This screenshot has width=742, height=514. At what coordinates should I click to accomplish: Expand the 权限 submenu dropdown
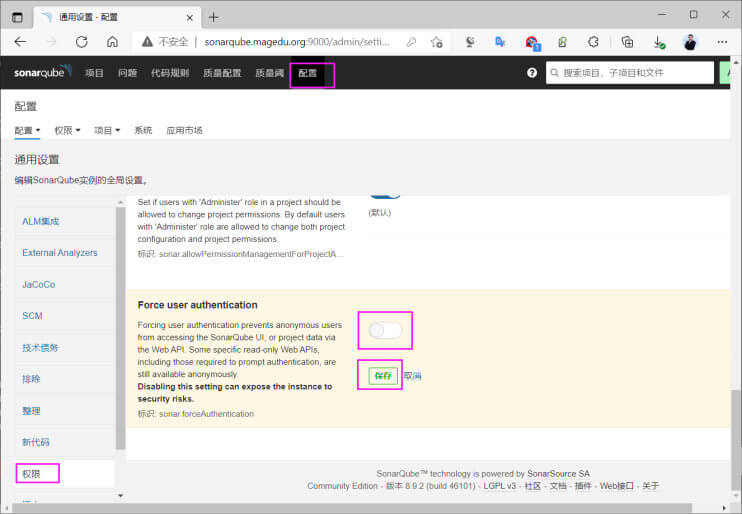pos(67,130)
